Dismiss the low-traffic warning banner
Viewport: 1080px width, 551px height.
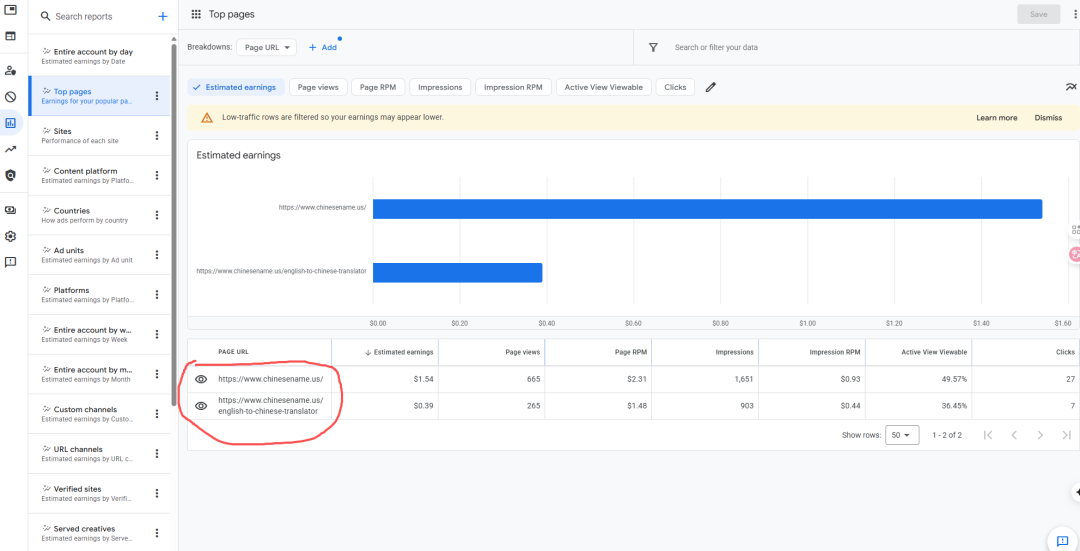(1048, 118)
